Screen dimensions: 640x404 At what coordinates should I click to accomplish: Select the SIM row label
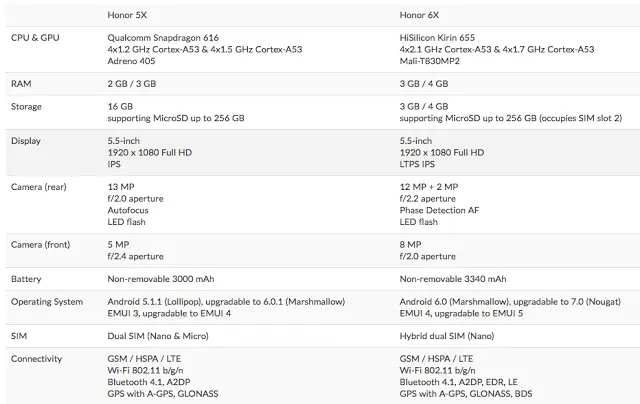(19, 336)
